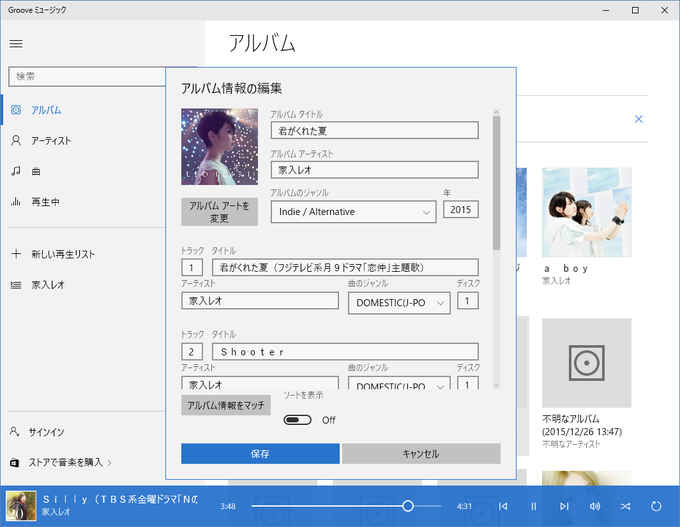Image resolution: width=680 pixels, height=527 pixels.
Task: Go to 曲 in the sidebar
Action: 36,171
